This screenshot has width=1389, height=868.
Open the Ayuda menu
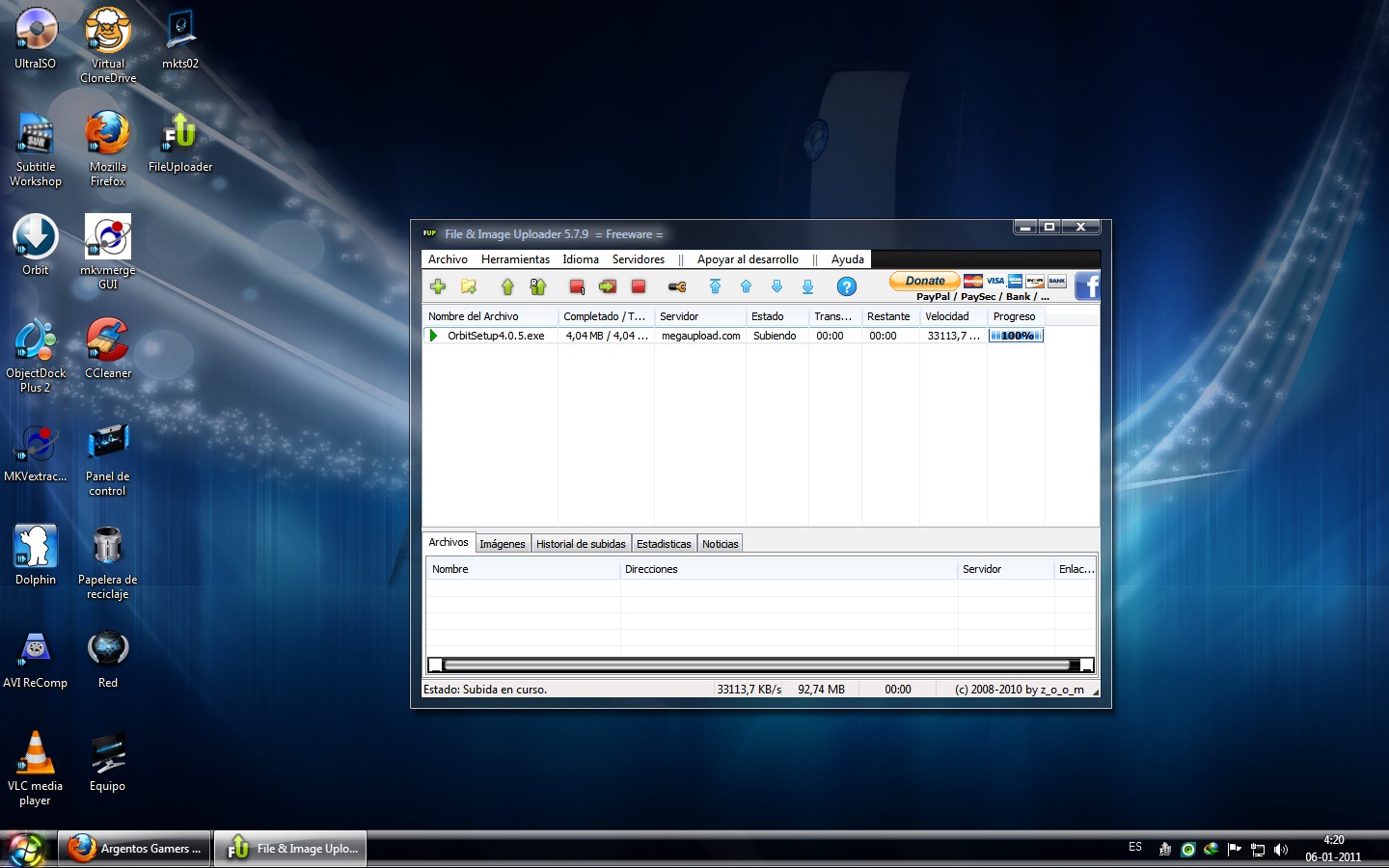coord(848,259)
